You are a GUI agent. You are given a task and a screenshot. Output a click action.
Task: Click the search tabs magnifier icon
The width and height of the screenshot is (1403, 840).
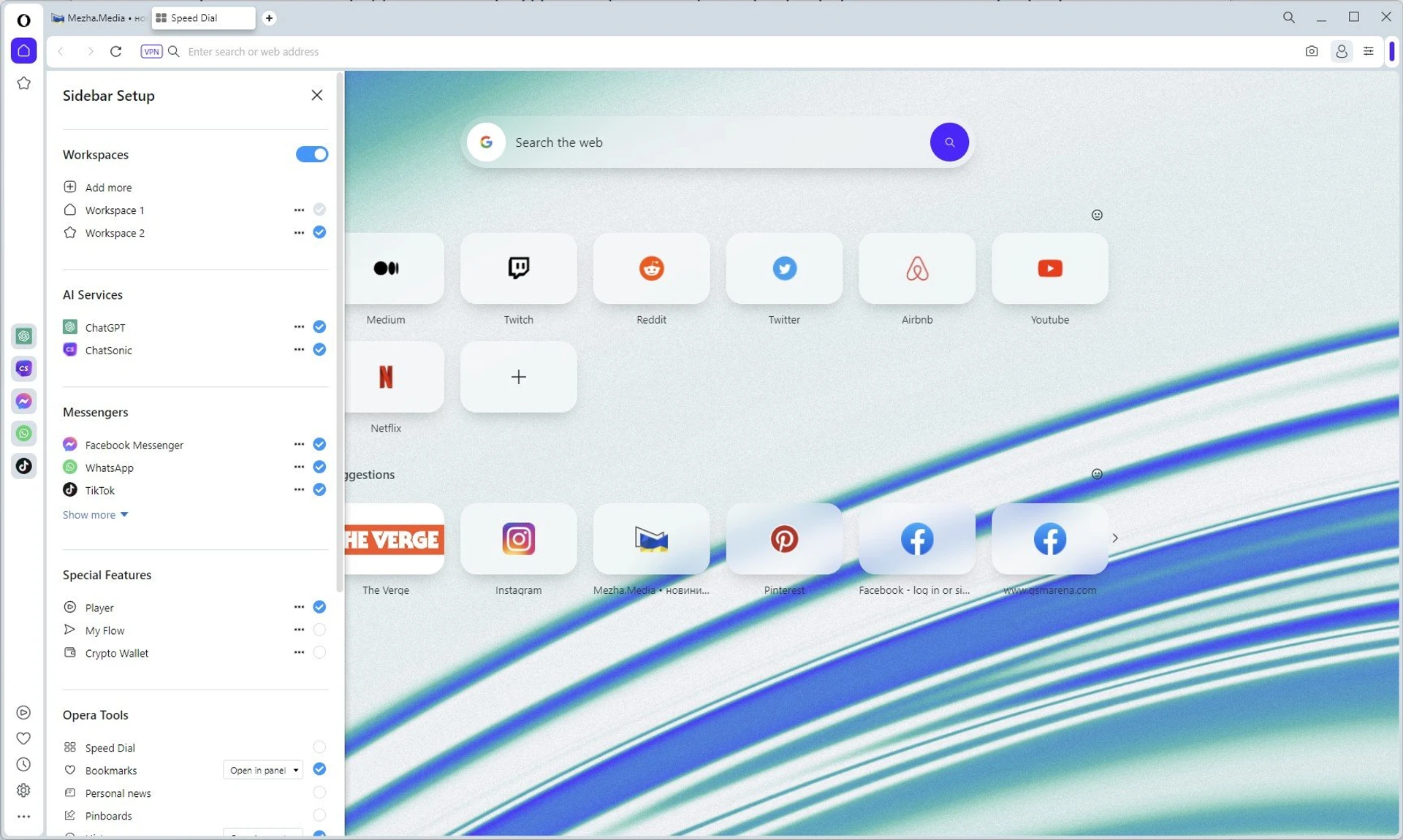1289,17
